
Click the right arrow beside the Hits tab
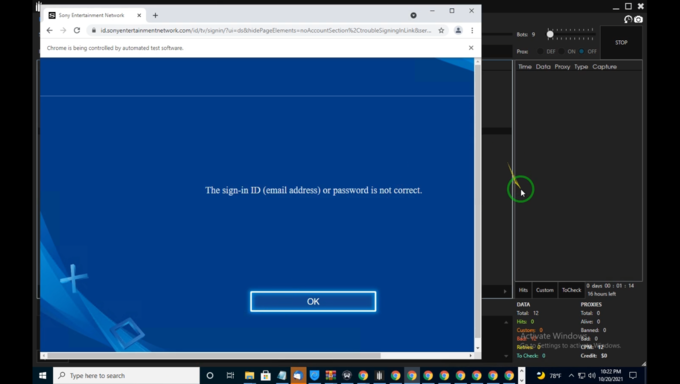pyautogui.click(x=505, y=291)
